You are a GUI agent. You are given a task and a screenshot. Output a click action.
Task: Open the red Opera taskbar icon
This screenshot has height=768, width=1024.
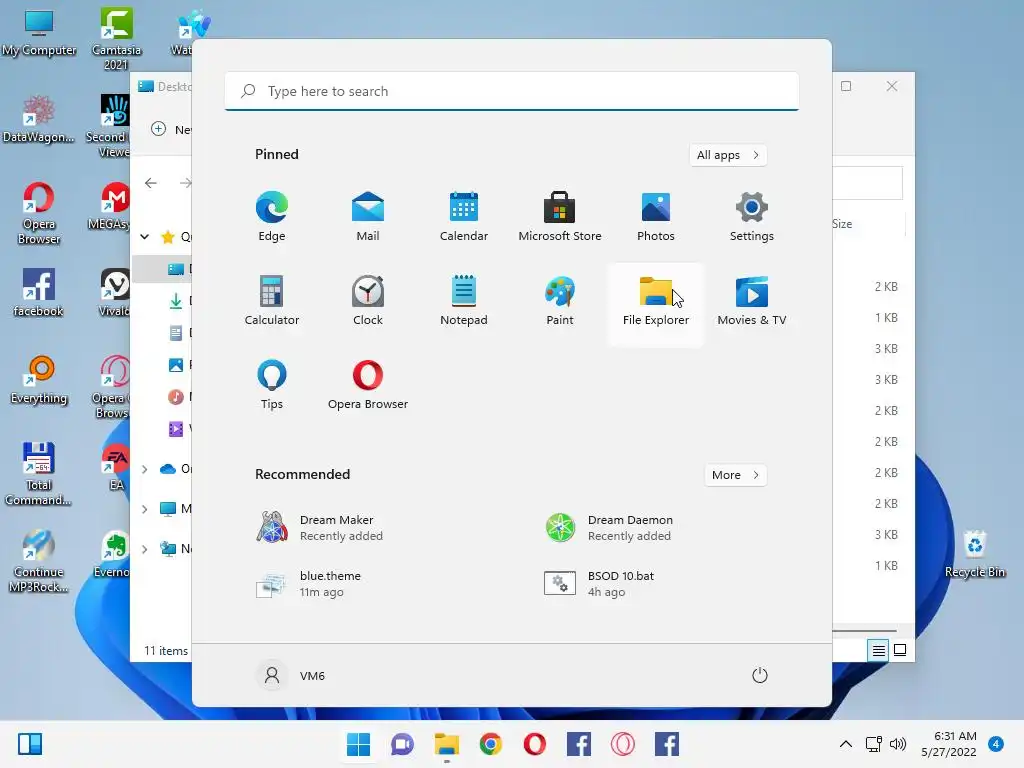[535, 744]
